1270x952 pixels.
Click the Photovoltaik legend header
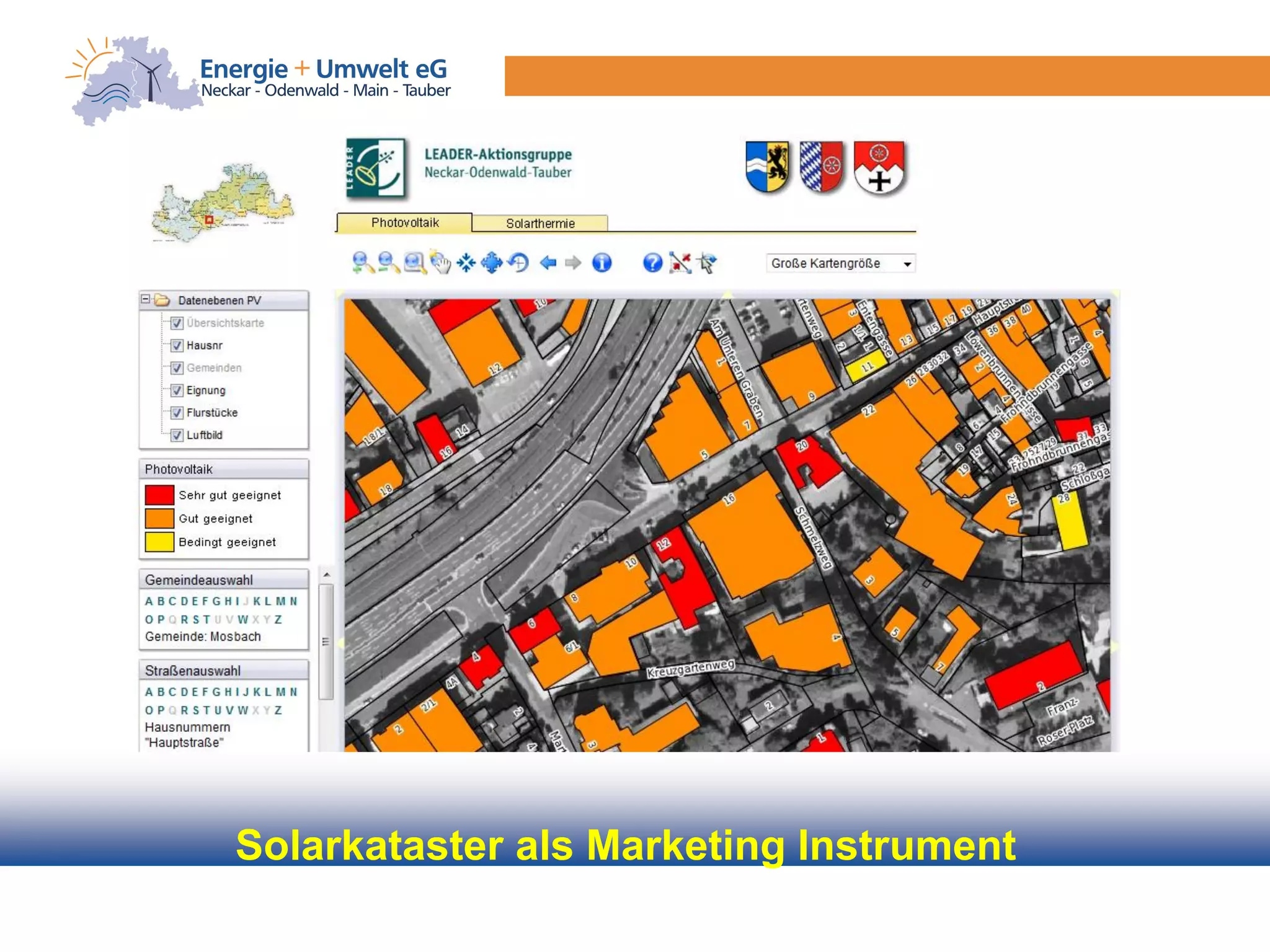224,469
